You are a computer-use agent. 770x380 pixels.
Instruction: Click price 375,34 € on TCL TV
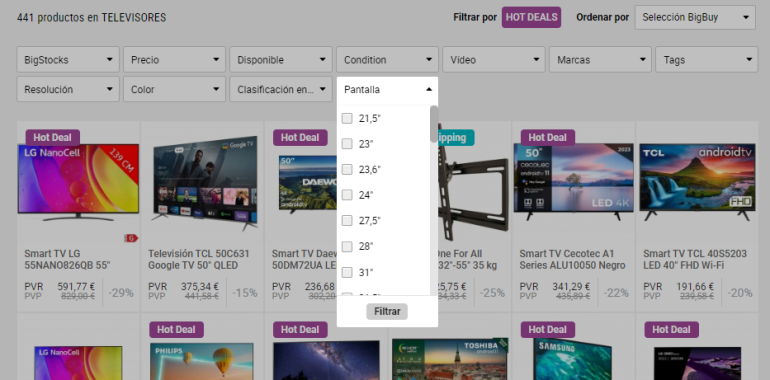[x=200, y=286]
